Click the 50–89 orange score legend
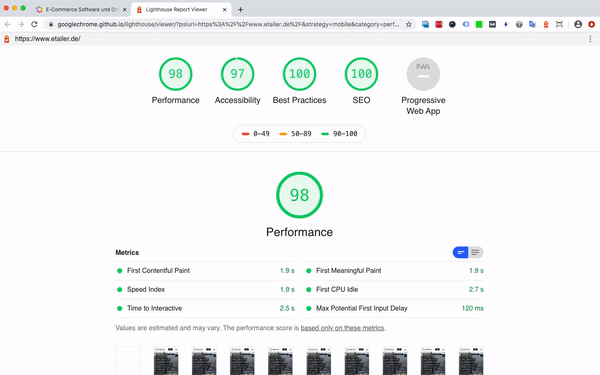 [295, 134]
